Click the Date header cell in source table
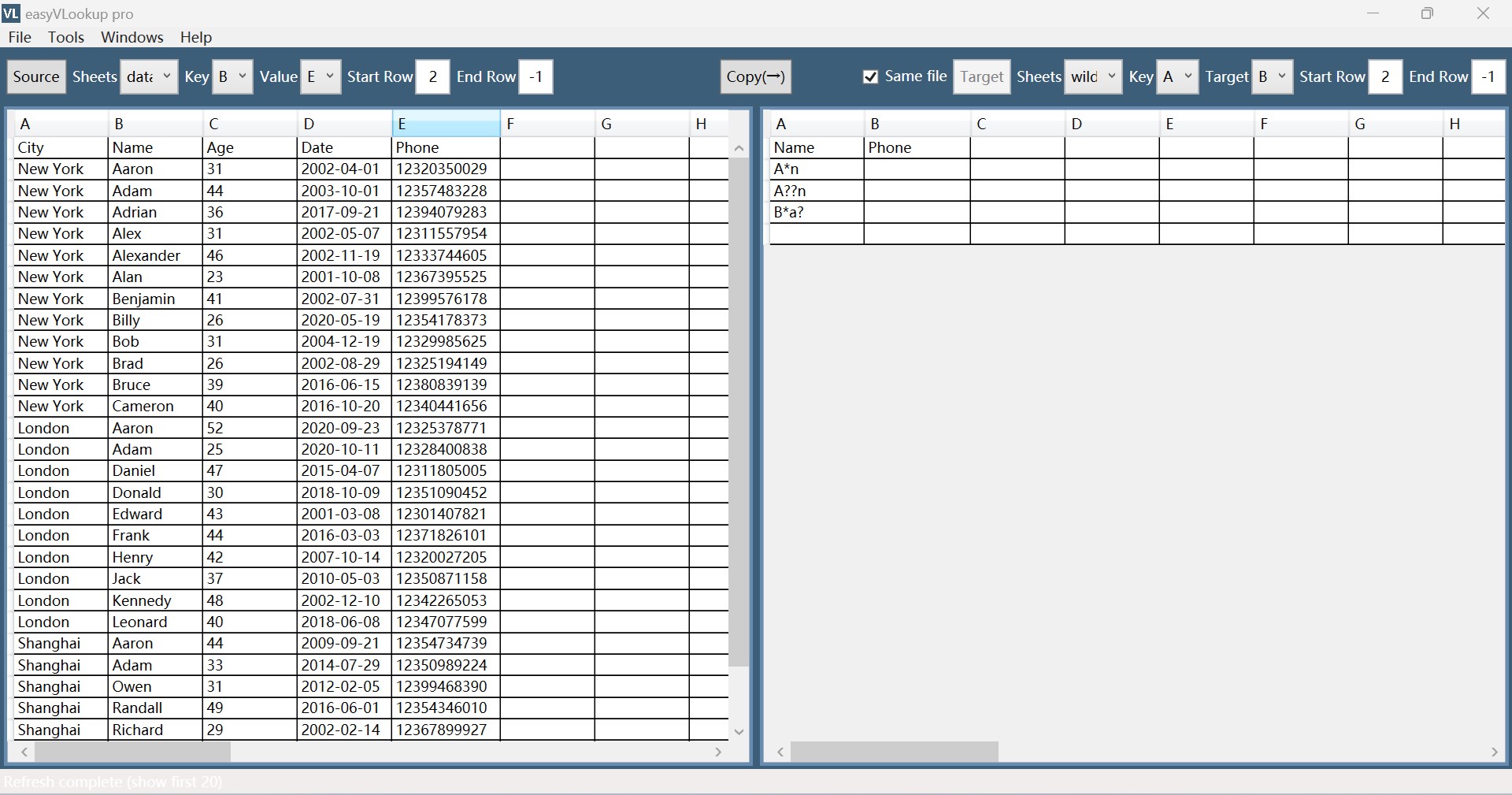This screenshot has width=1512, height=795. (344, 147)
